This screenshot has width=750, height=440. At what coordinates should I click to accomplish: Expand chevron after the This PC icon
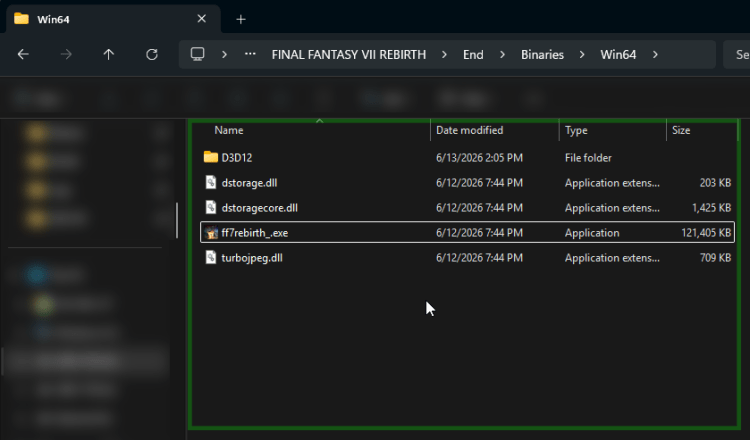224,55
